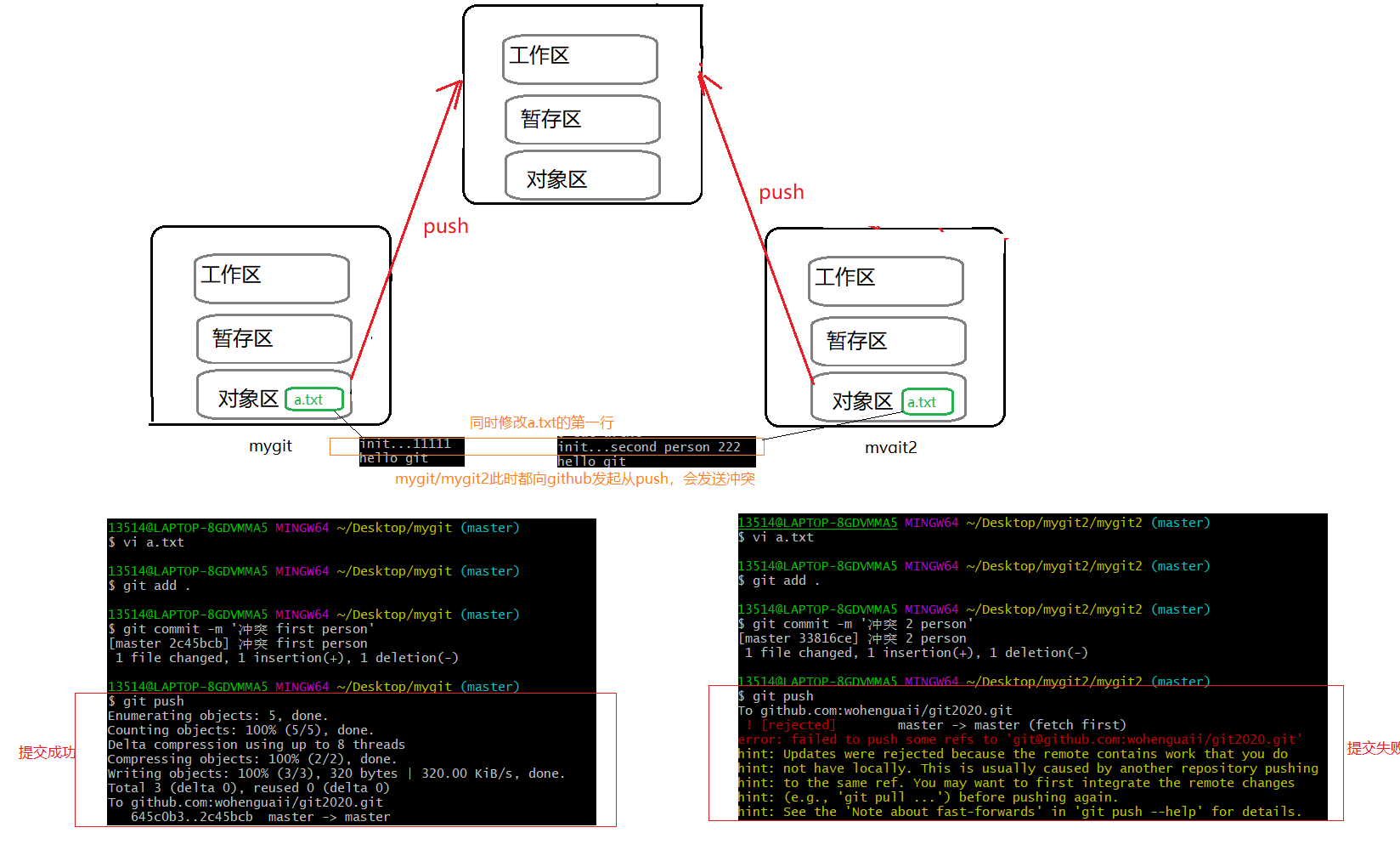Select the 工作区 box in the mygit repository
Image resolution: width=1400 pixels, height=850 pixels.
tap(271, 278)
